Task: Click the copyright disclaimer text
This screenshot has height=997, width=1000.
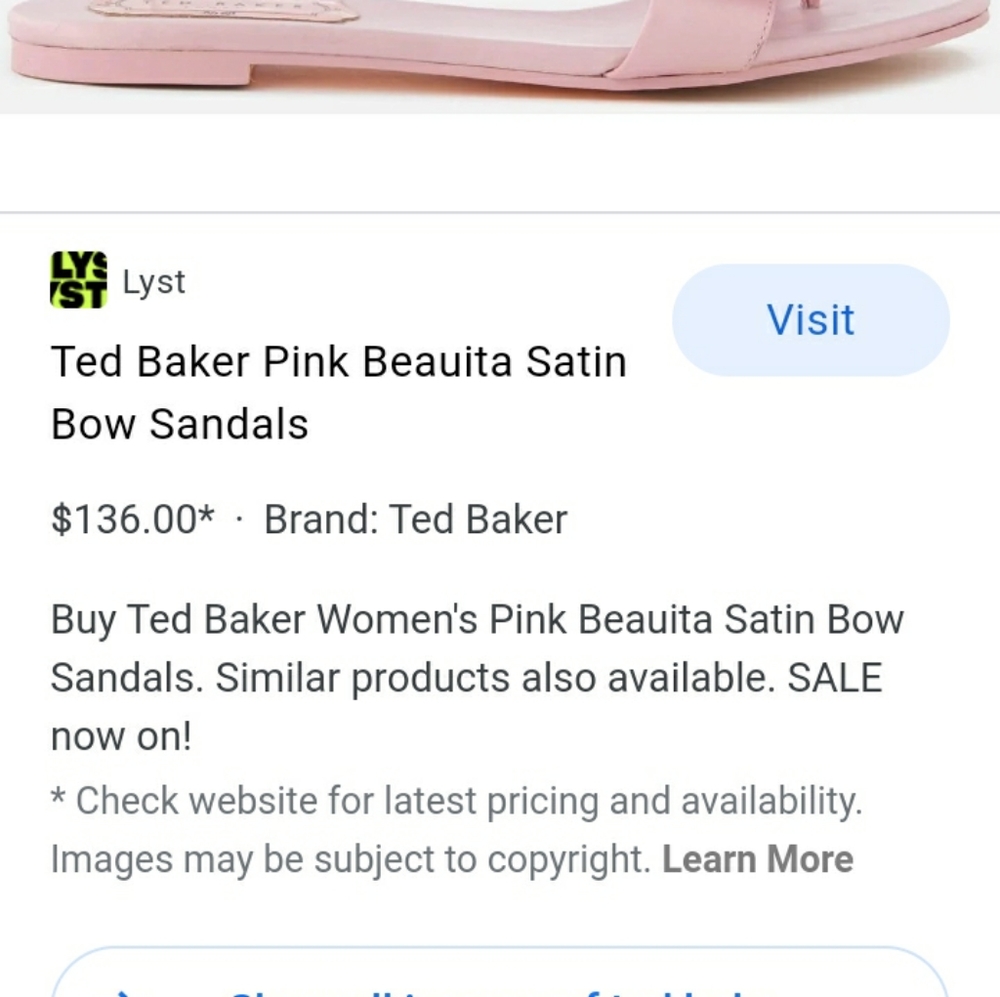Action: pyautogui.click(x=450, y=830)
